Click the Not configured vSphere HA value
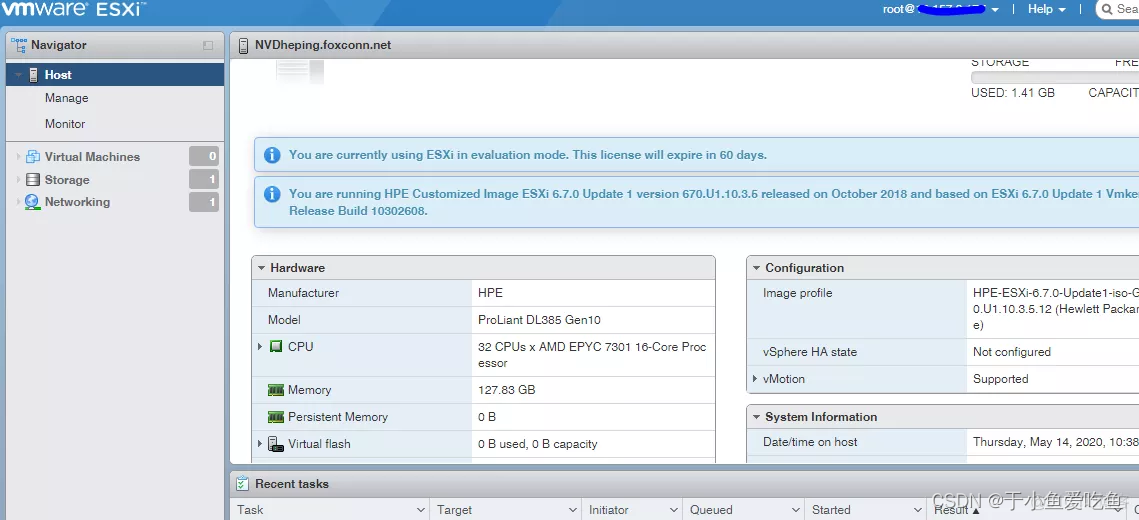The width and height of the screenshot is (1139, 520). 1012,352
